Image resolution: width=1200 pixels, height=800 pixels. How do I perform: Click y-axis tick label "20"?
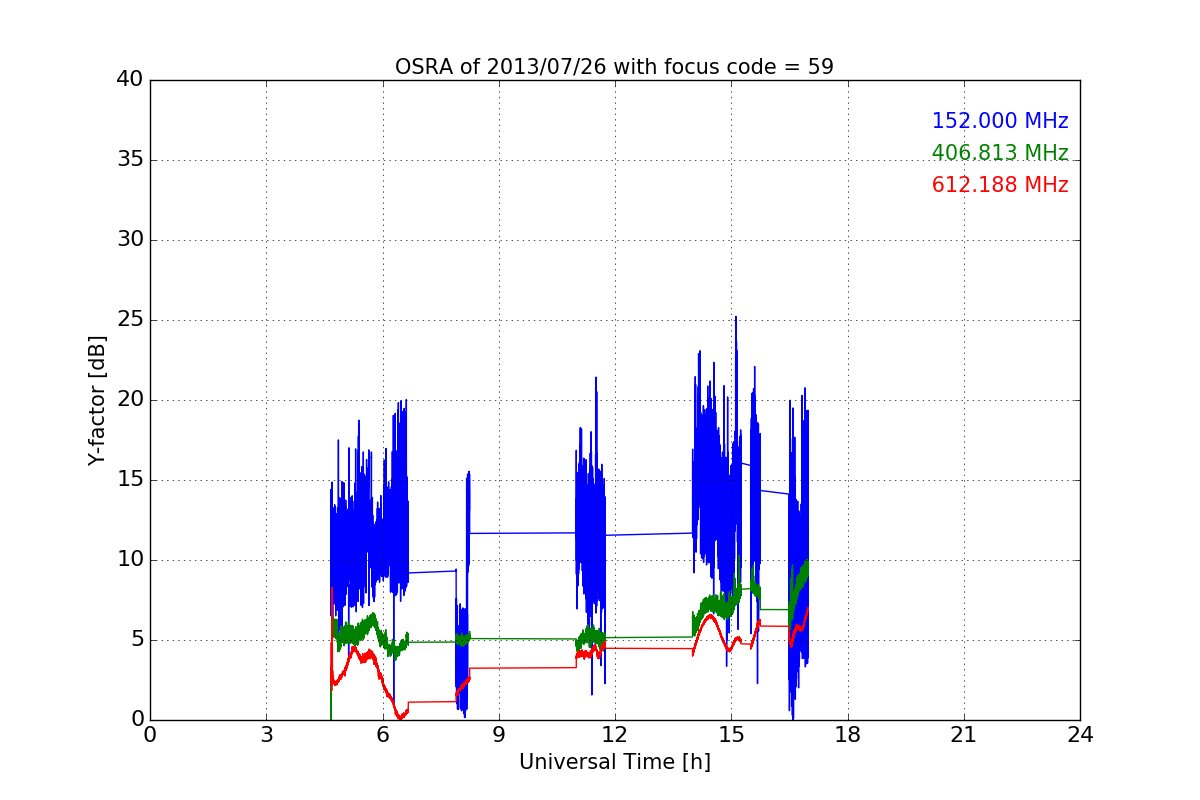[130, 400]
